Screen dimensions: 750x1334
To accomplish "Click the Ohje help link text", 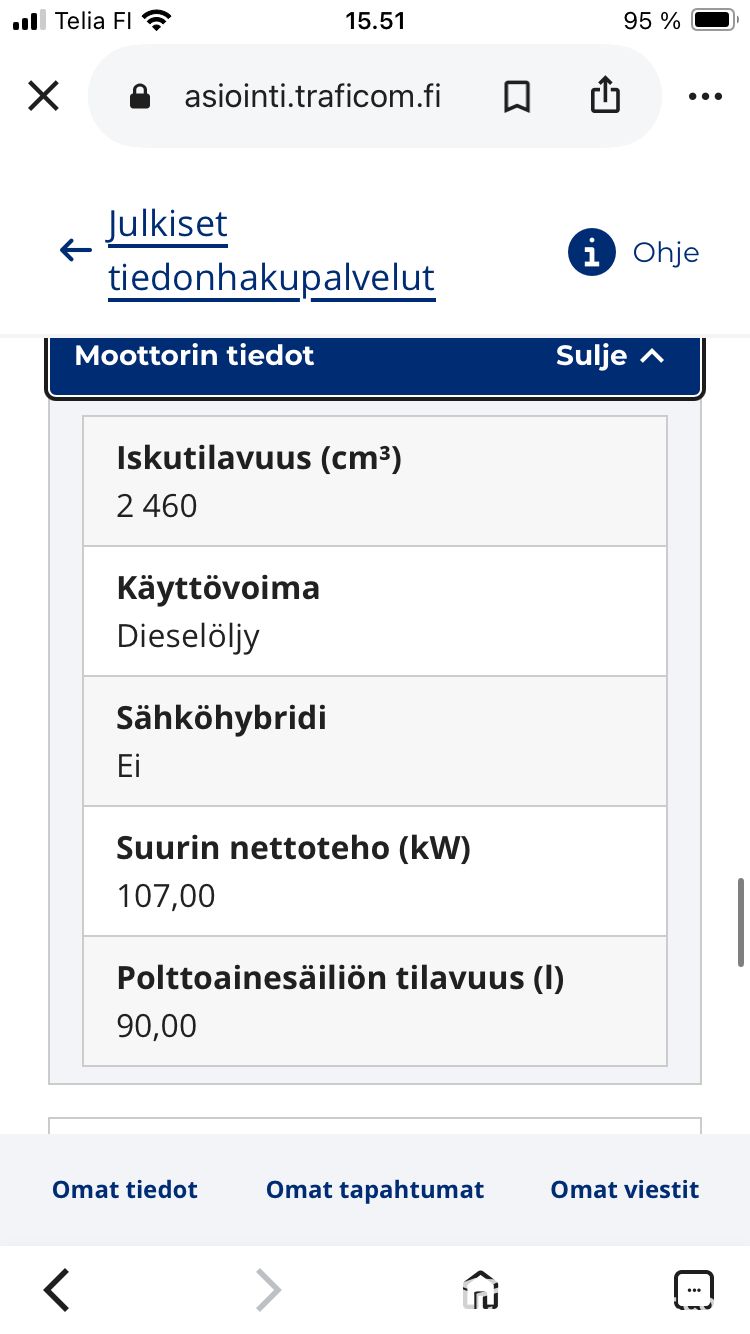I will [x=666, y=252].
